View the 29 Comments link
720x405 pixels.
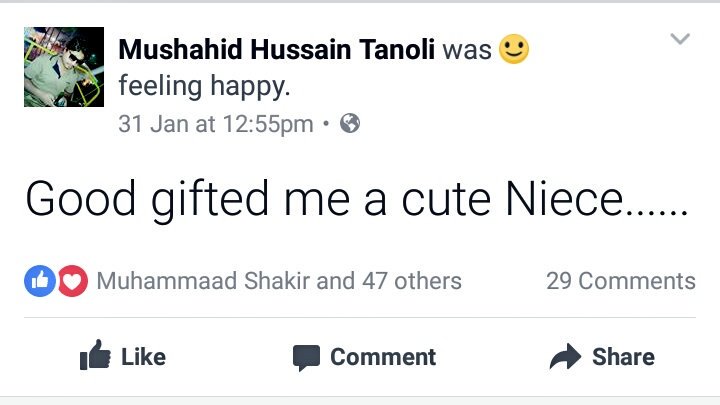(x=620, y=281)
